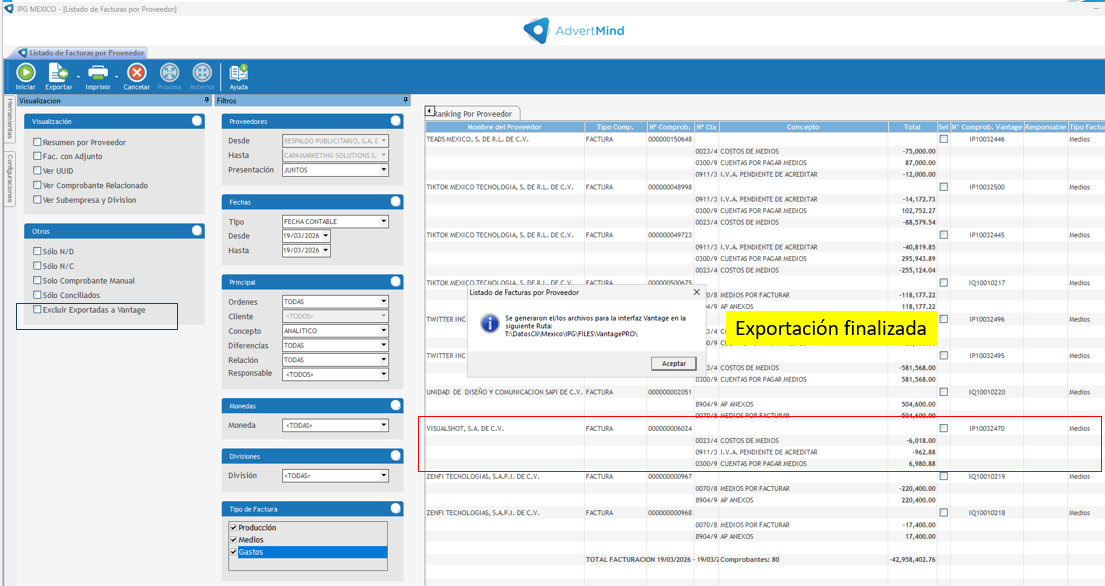
Task: Collapse the Proveedores group round button
Action: [x=396, y=121]
